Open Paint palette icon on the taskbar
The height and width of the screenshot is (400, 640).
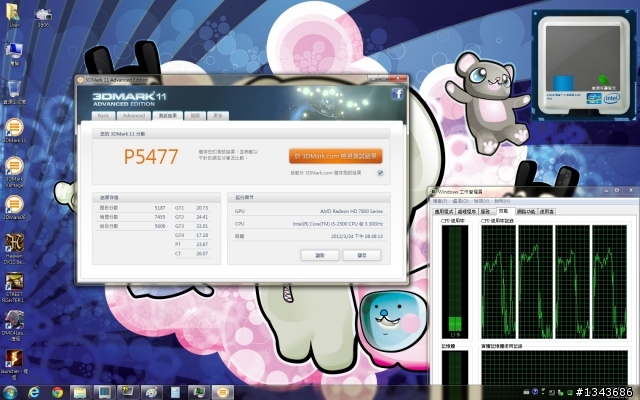pos(151,393)
